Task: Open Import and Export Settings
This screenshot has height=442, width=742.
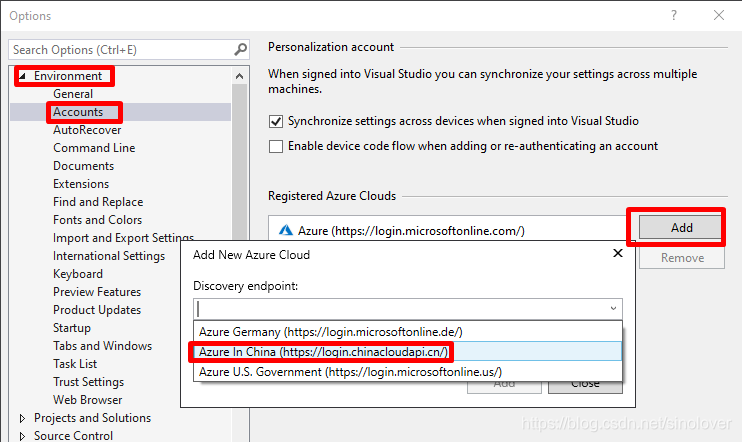Action: (x=124, y=238)
